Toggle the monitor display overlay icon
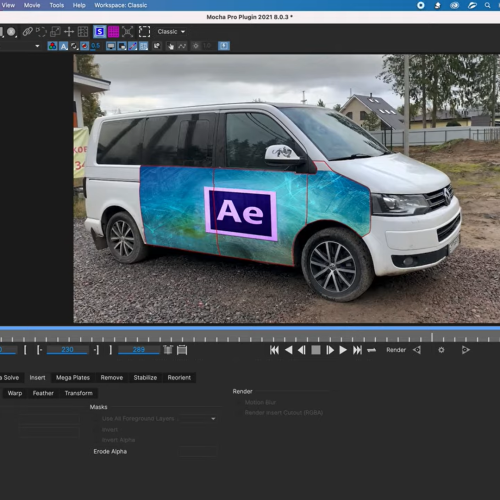The height and width of the screenshot is (500, 500). pyautogui.click(x=111, y=46)
